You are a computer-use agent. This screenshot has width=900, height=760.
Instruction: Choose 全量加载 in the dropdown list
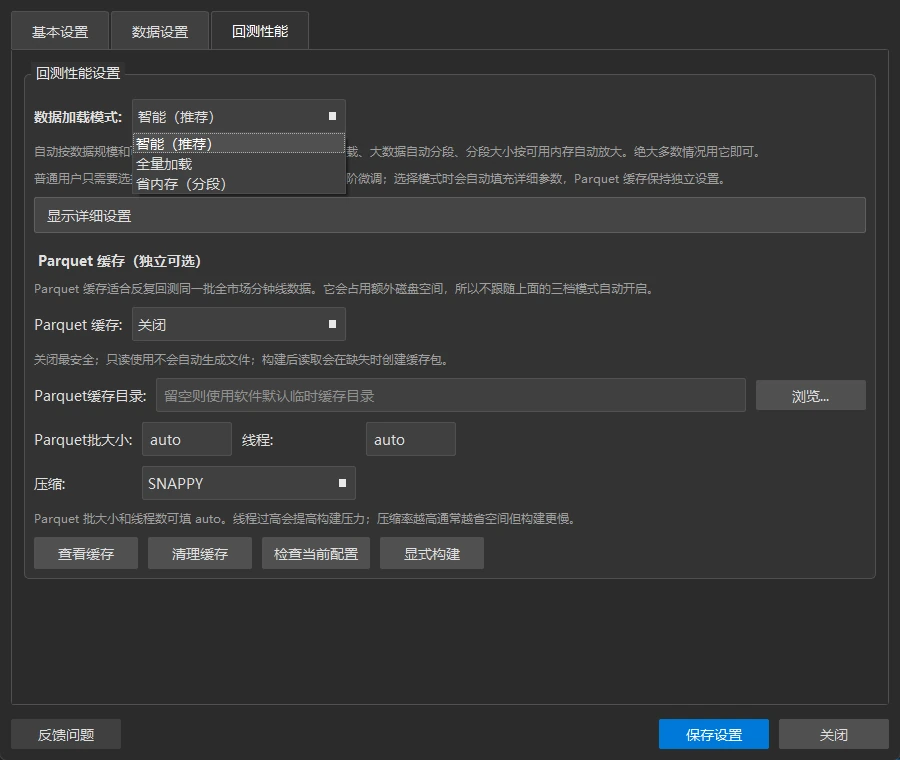point(239,164)
